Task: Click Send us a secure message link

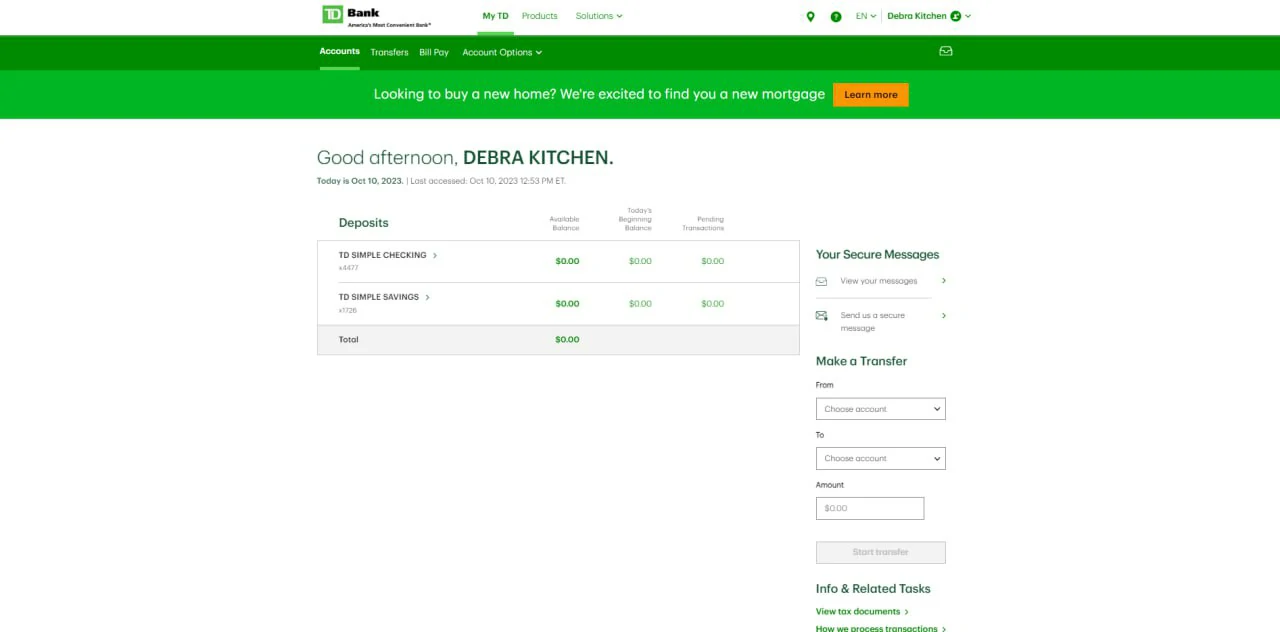Action: (873, 322)
